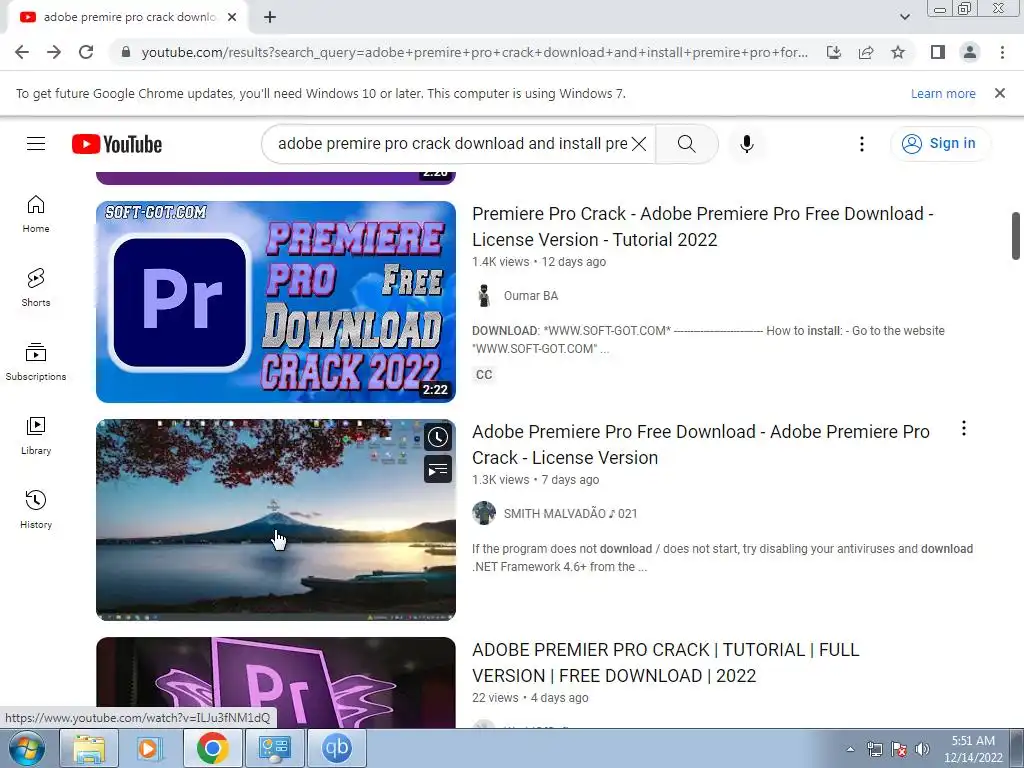The width and height of the screenshot is (1024, 768).
Task: Click the SMITH MALVADÃO channel avatar
Action: tap(484, 513)
